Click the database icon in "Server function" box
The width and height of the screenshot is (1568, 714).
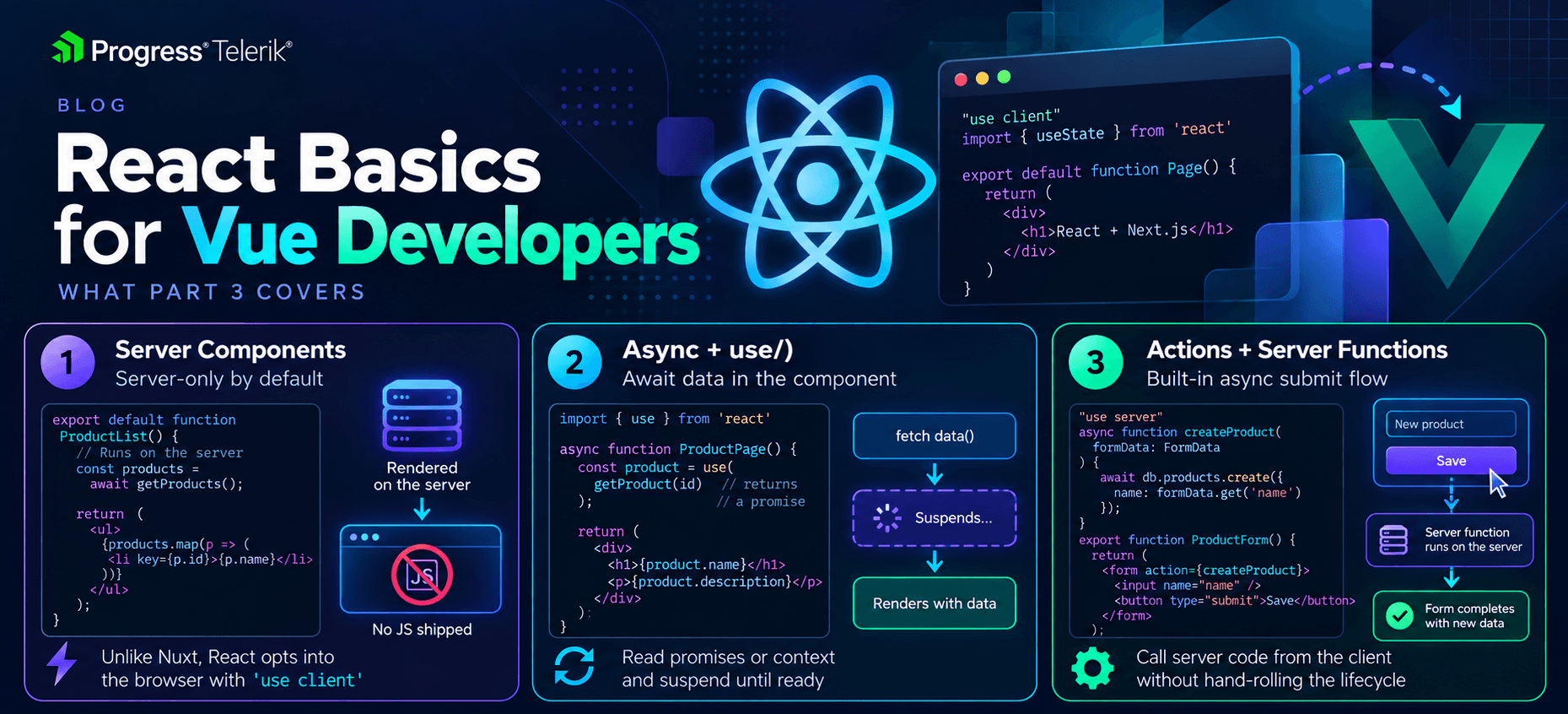1393,539
